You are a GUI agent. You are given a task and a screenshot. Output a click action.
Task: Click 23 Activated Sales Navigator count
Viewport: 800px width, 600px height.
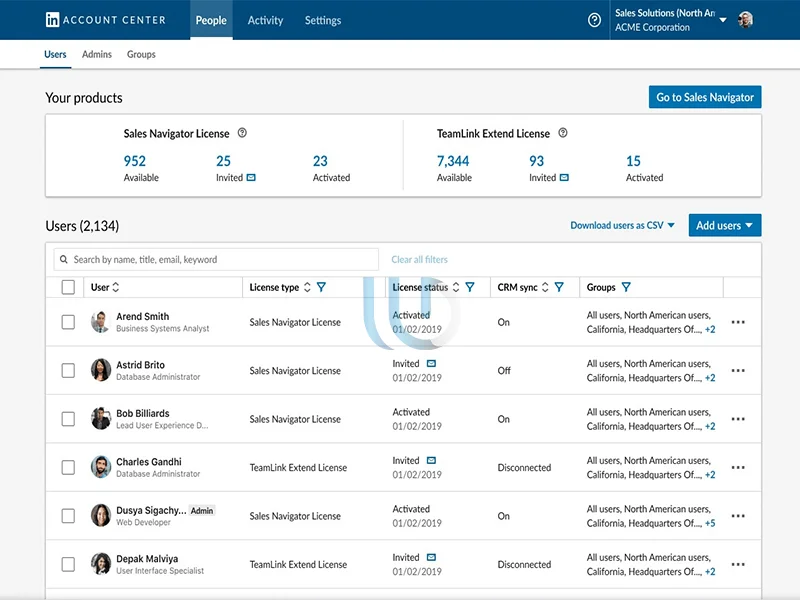(x=320, y=161)
